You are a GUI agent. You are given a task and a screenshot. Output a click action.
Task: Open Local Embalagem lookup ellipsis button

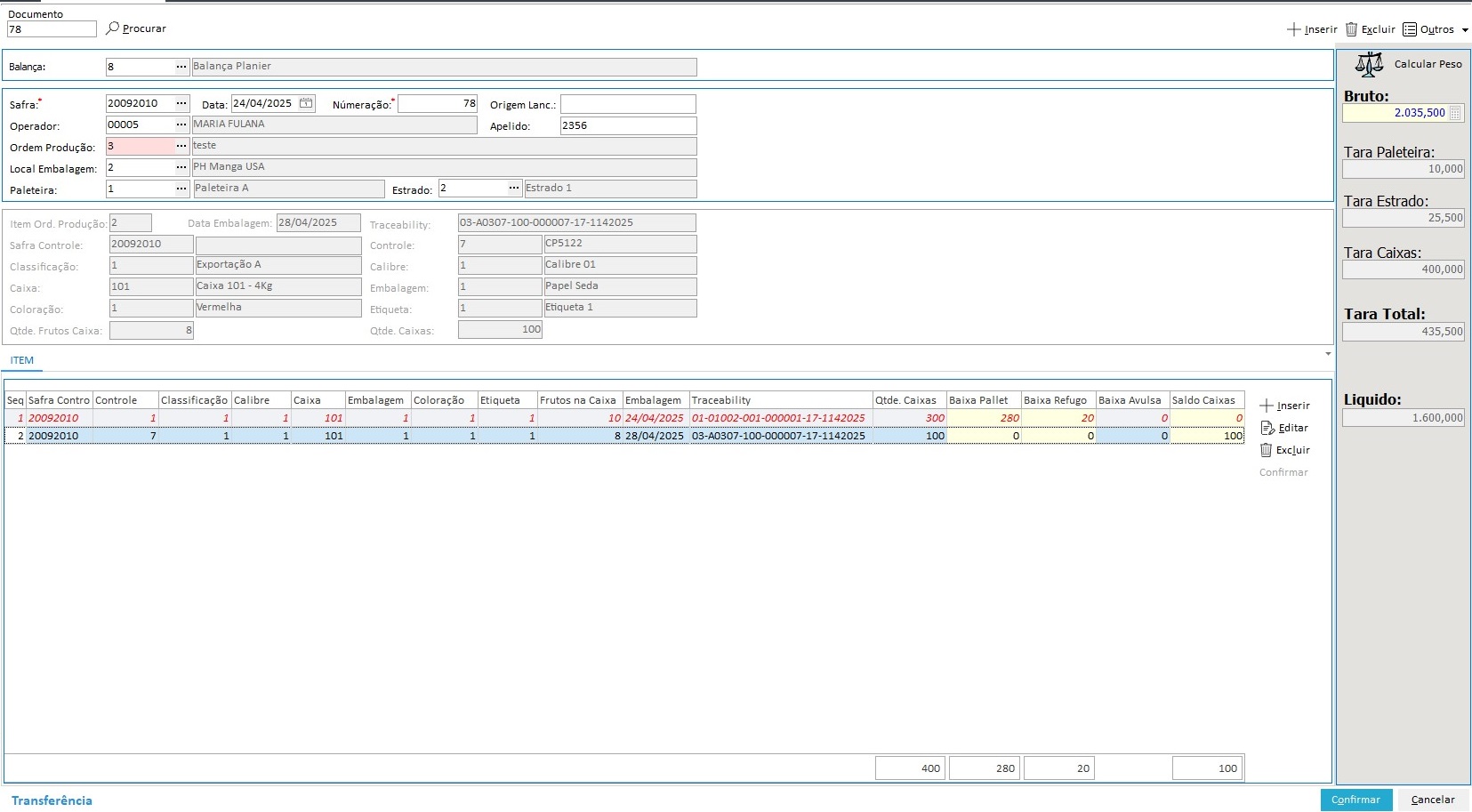pos(181,167)
